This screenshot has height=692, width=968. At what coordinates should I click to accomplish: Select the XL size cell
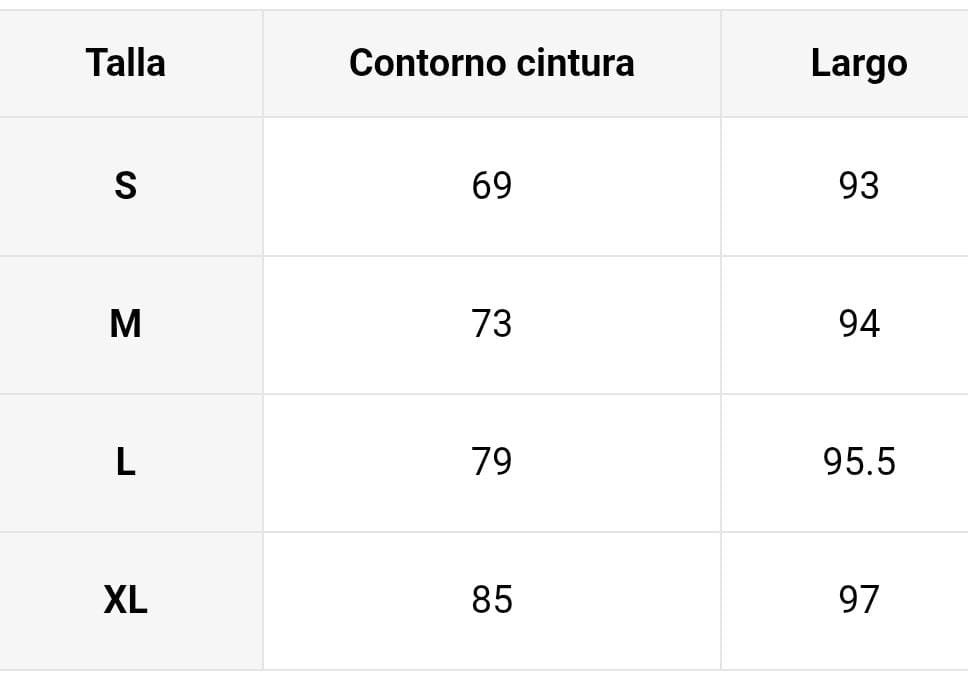(126, 600)
